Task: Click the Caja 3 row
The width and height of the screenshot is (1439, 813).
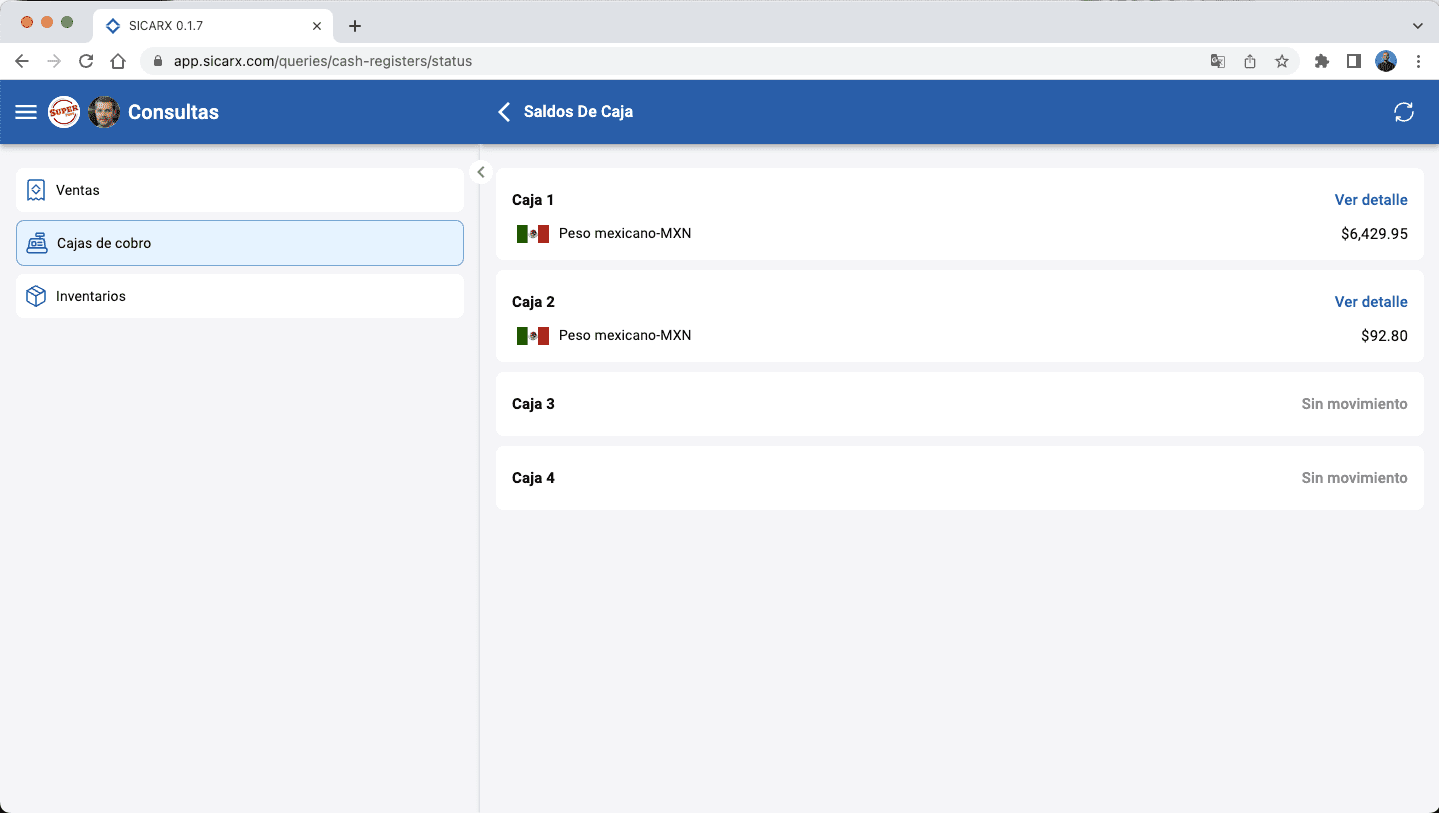Action: [959, 404]
